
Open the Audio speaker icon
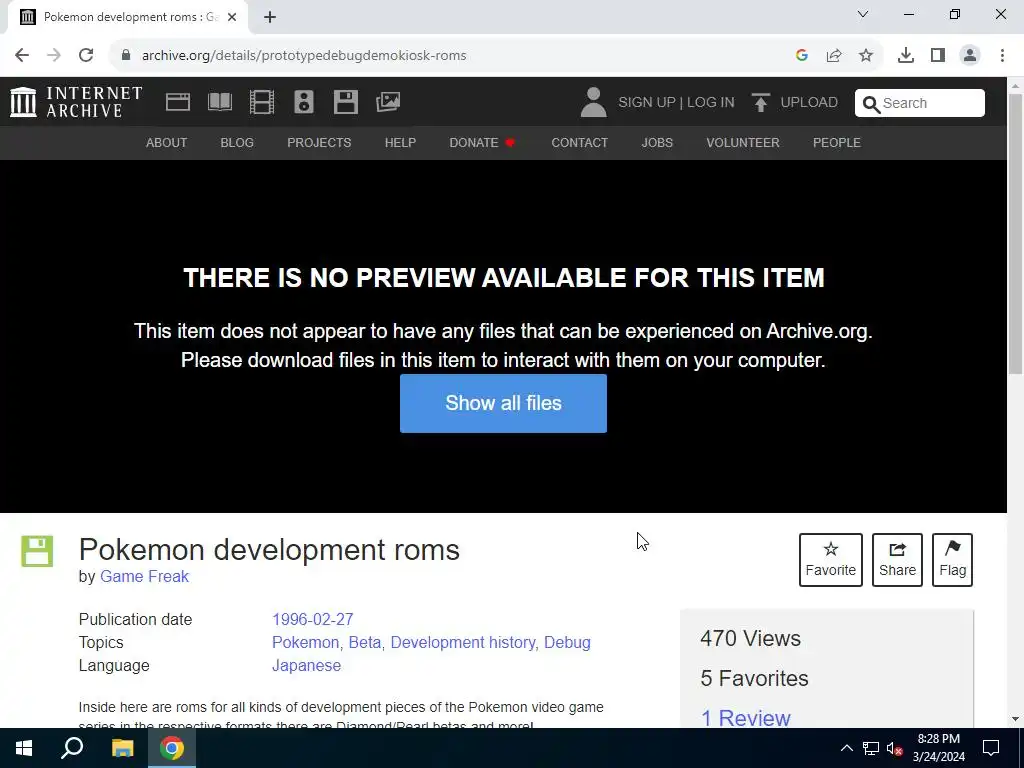point(304,102)
